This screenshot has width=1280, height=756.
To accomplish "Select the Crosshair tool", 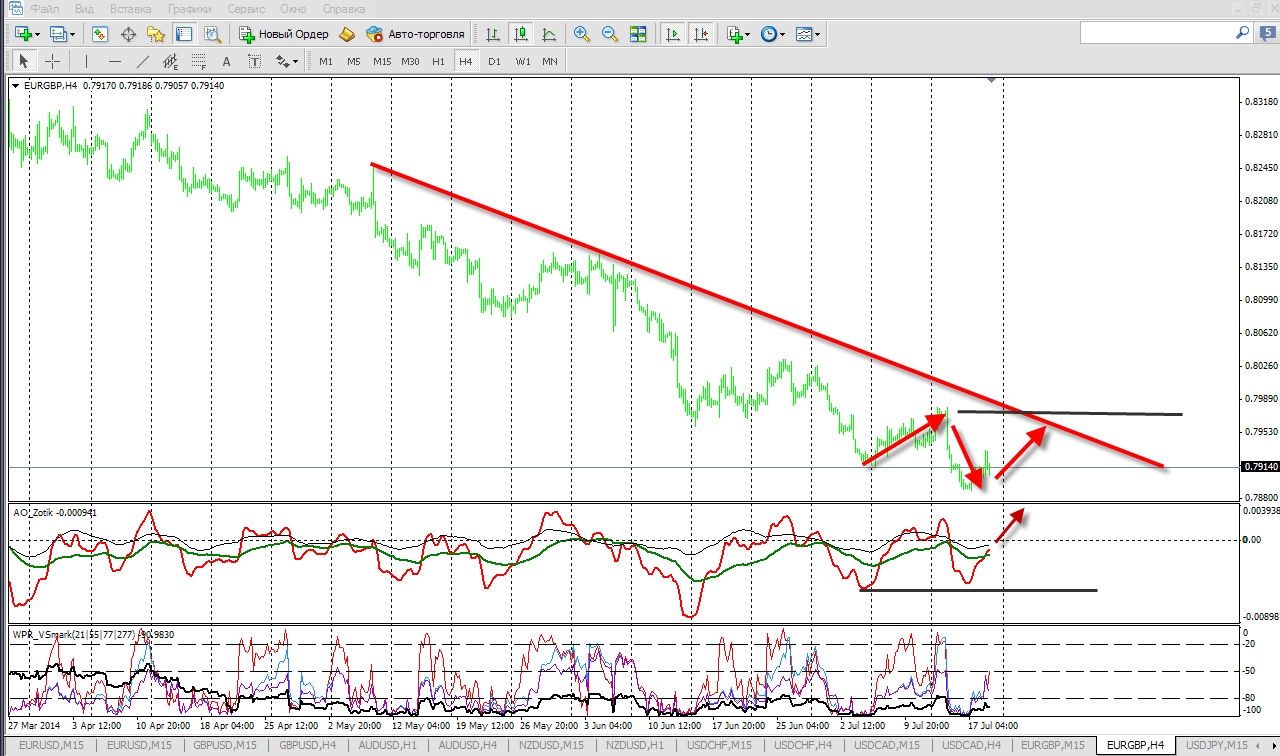I will coord(53,61).
